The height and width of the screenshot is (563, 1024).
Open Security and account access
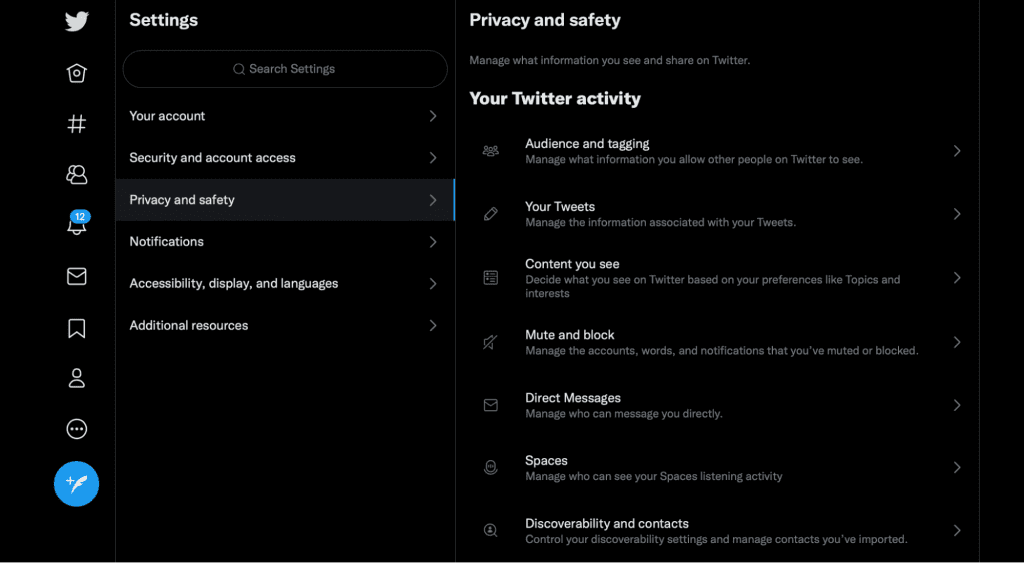click(x=285, y=158)
